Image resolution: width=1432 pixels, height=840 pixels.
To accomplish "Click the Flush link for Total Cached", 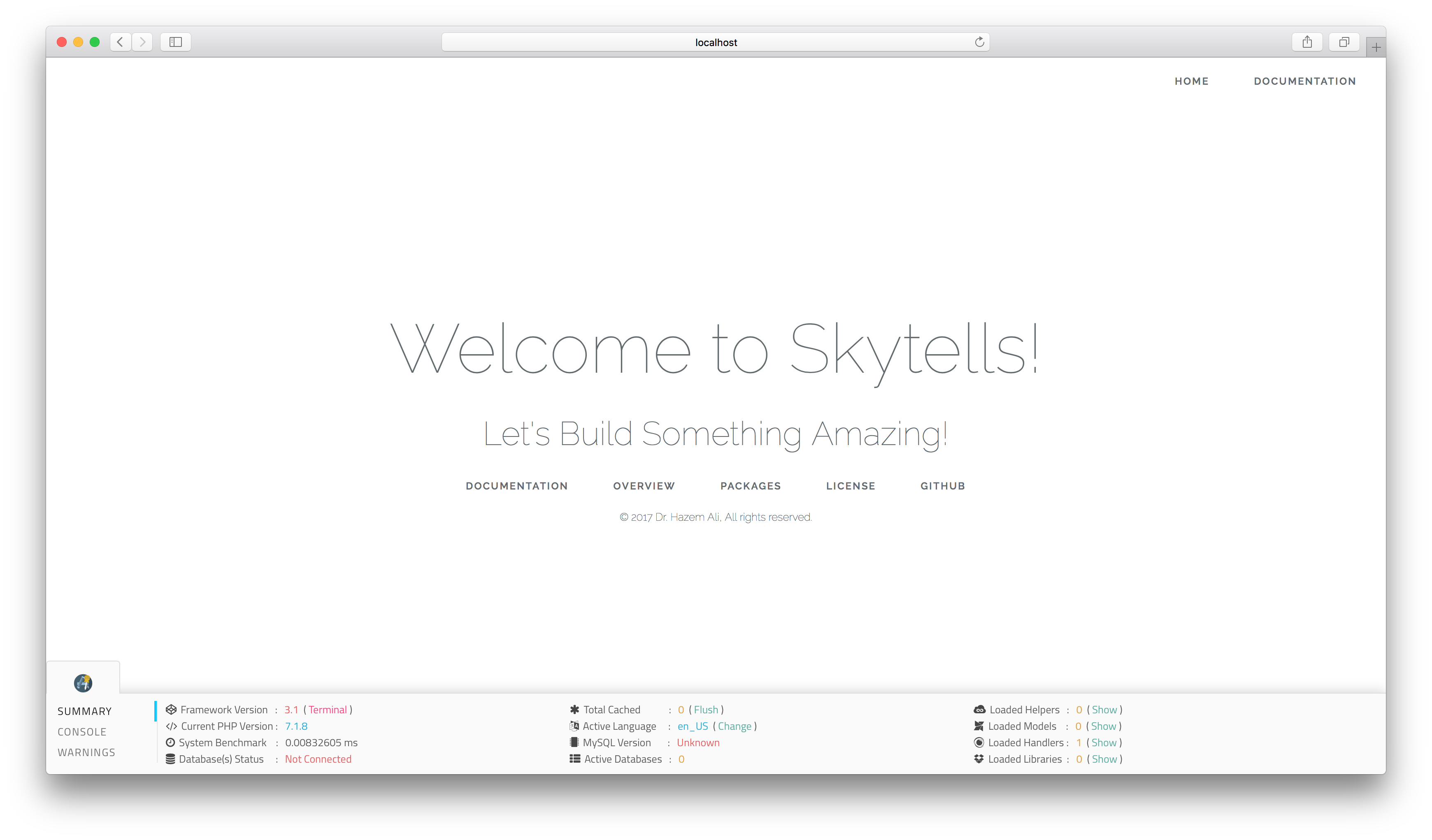I will [706, 709].
